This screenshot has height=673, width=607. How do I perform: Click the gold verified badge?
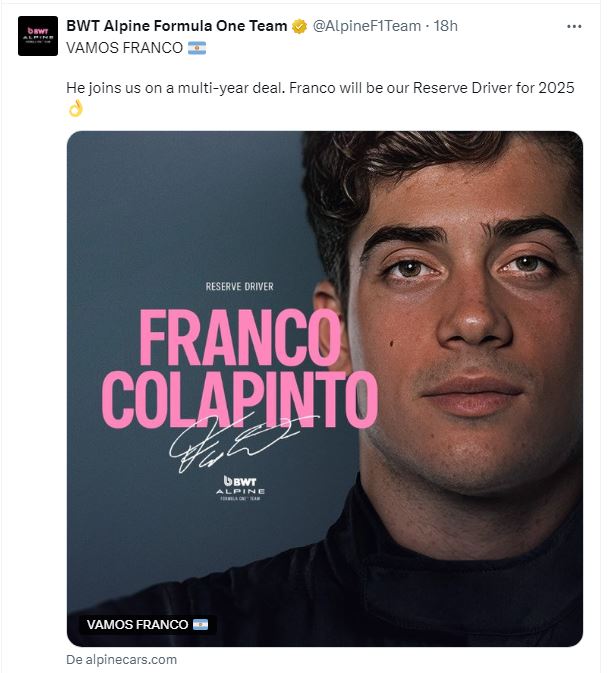click(299, 27)
